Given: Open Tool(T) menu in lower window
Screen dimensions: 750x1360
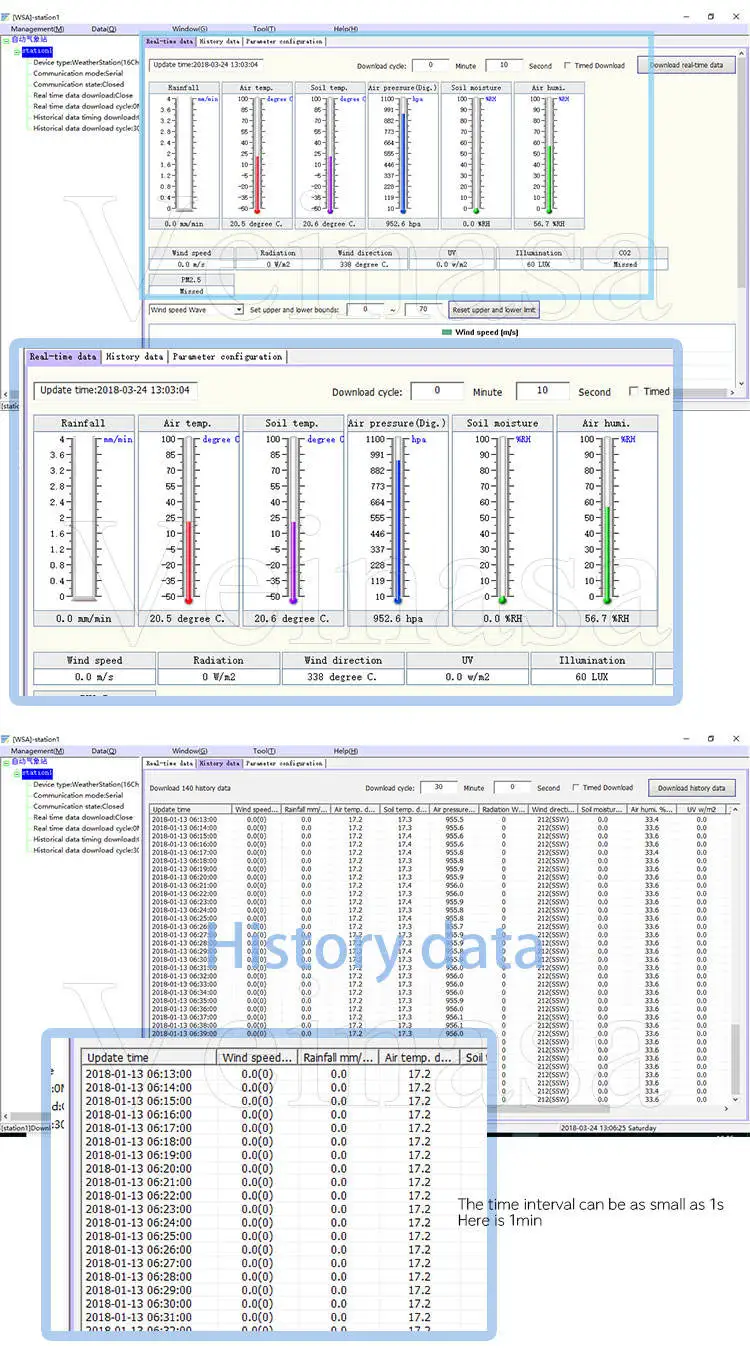Looking at the screenshot, I should point(264,751).
